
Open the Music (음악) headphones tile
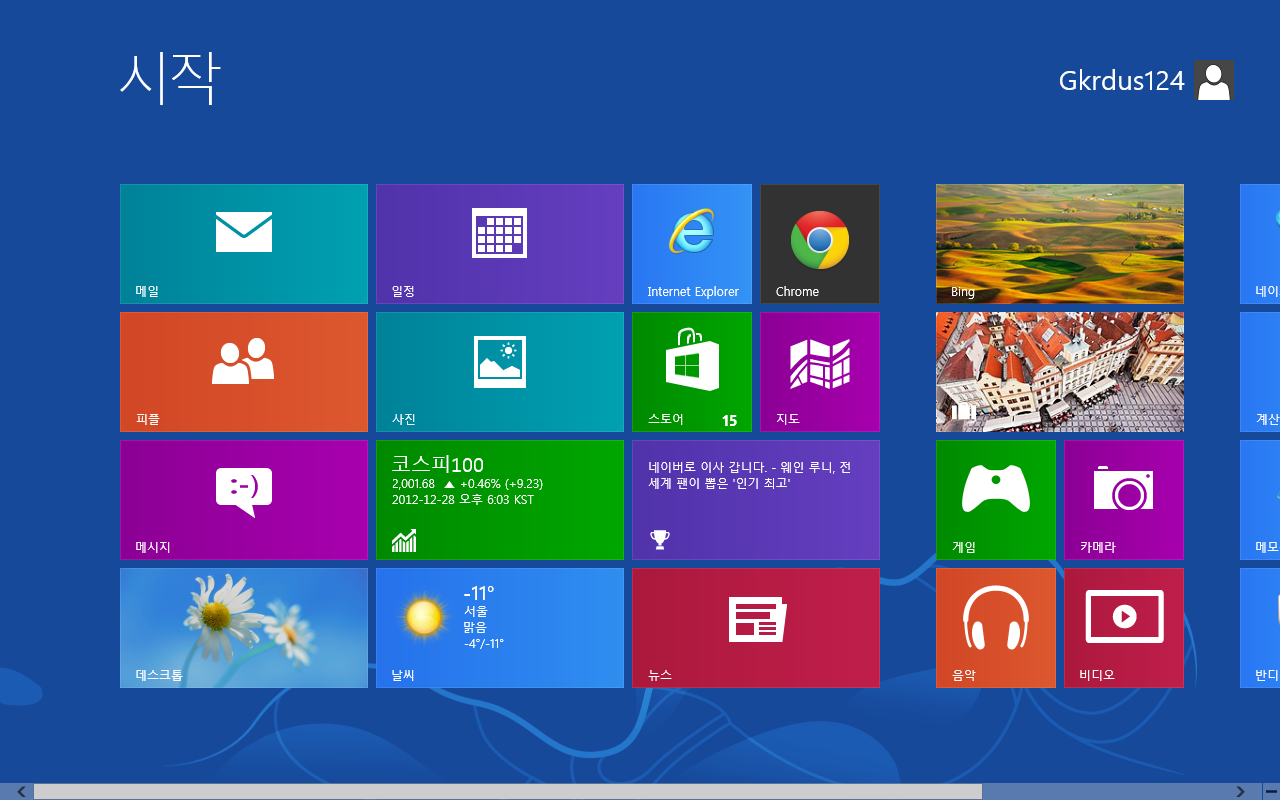click(x=996, y=627)
